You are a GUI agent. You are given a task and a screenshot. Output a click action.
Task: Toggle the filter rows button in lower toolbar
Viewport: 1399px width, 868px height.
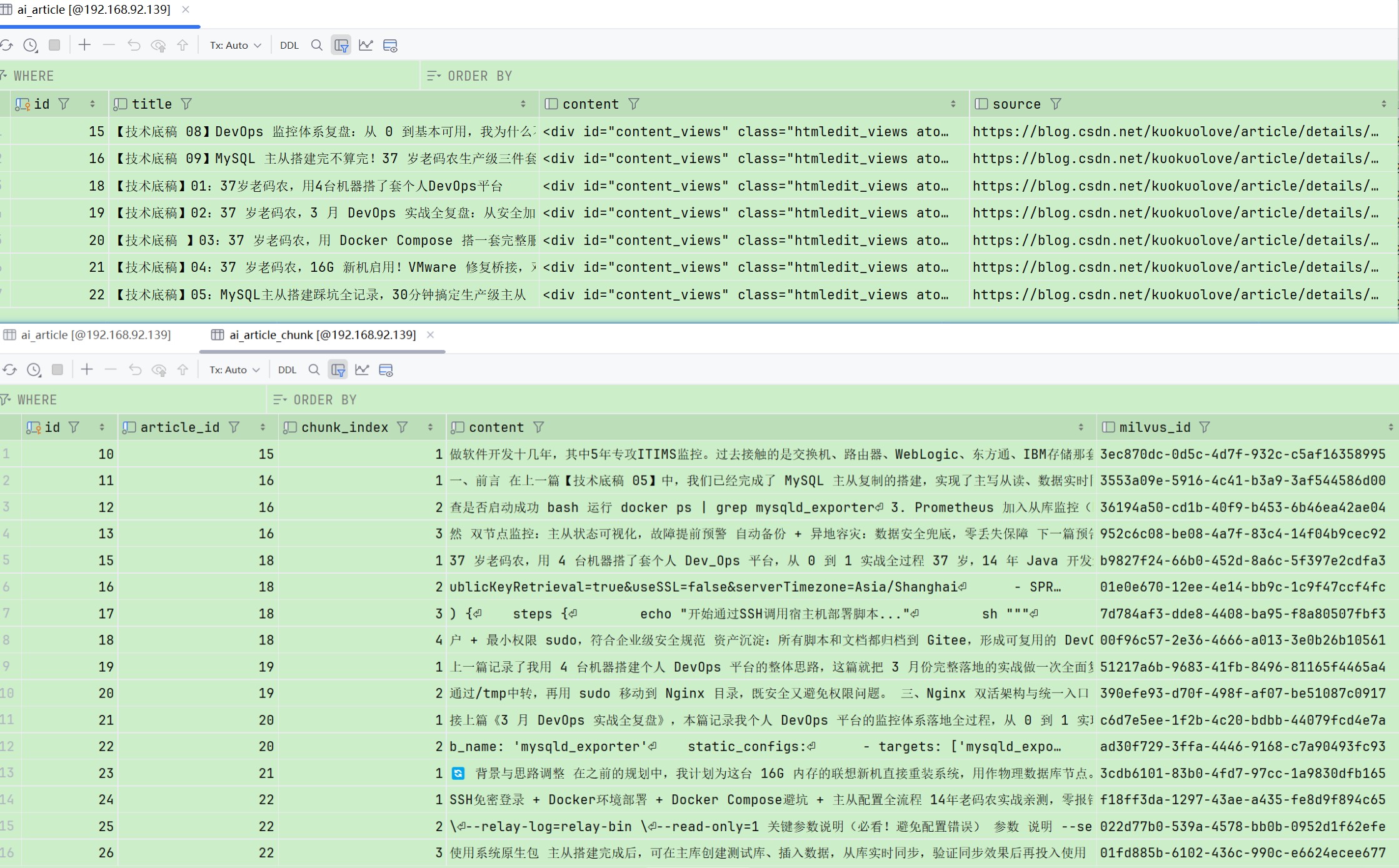338,370
